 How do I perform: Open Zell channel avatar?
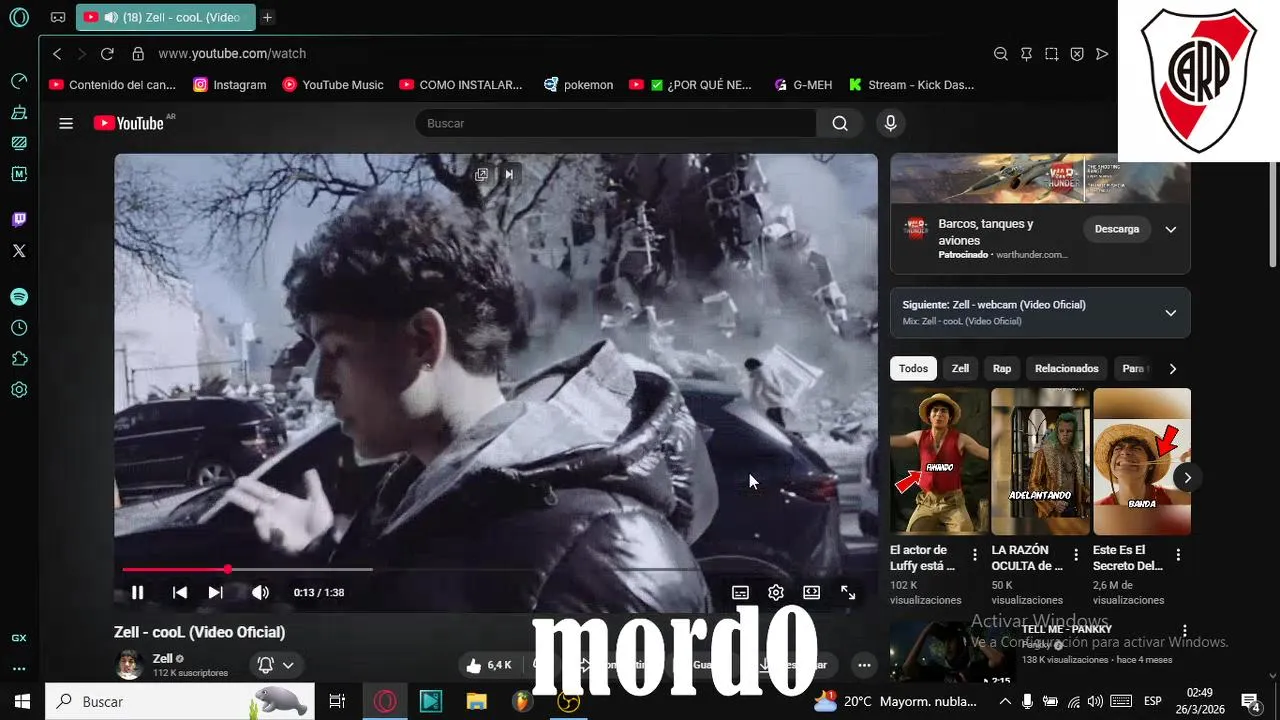[129, 665]
